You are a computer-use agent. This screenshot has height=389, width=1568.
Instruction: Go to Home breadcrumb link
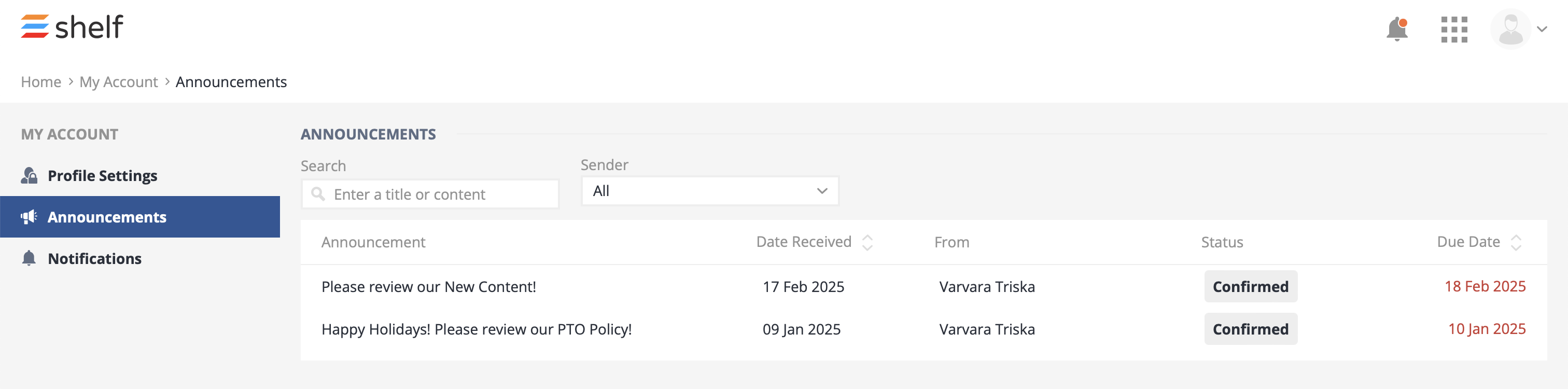pos(41,81)
